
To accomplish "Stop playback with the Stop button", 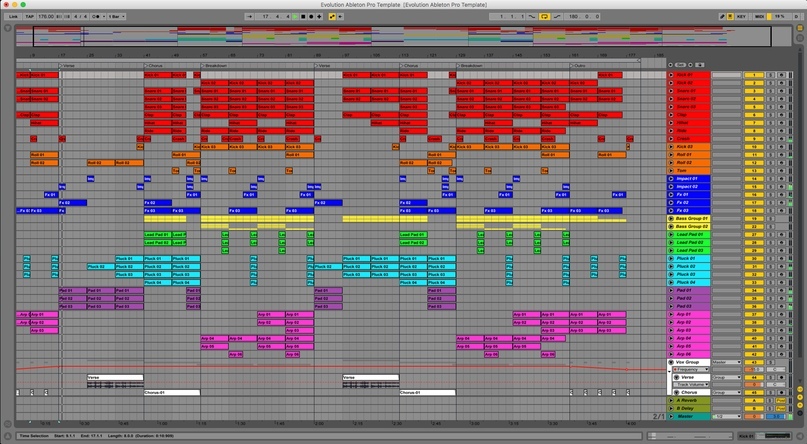I will (303, 16).
